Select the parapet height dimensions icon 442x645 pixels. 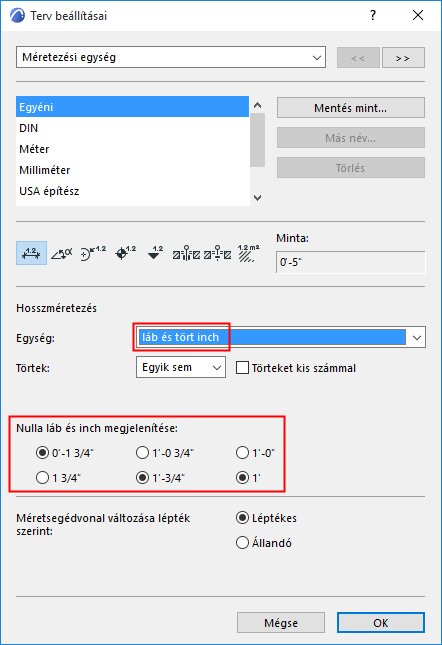[x=218, y=253]
